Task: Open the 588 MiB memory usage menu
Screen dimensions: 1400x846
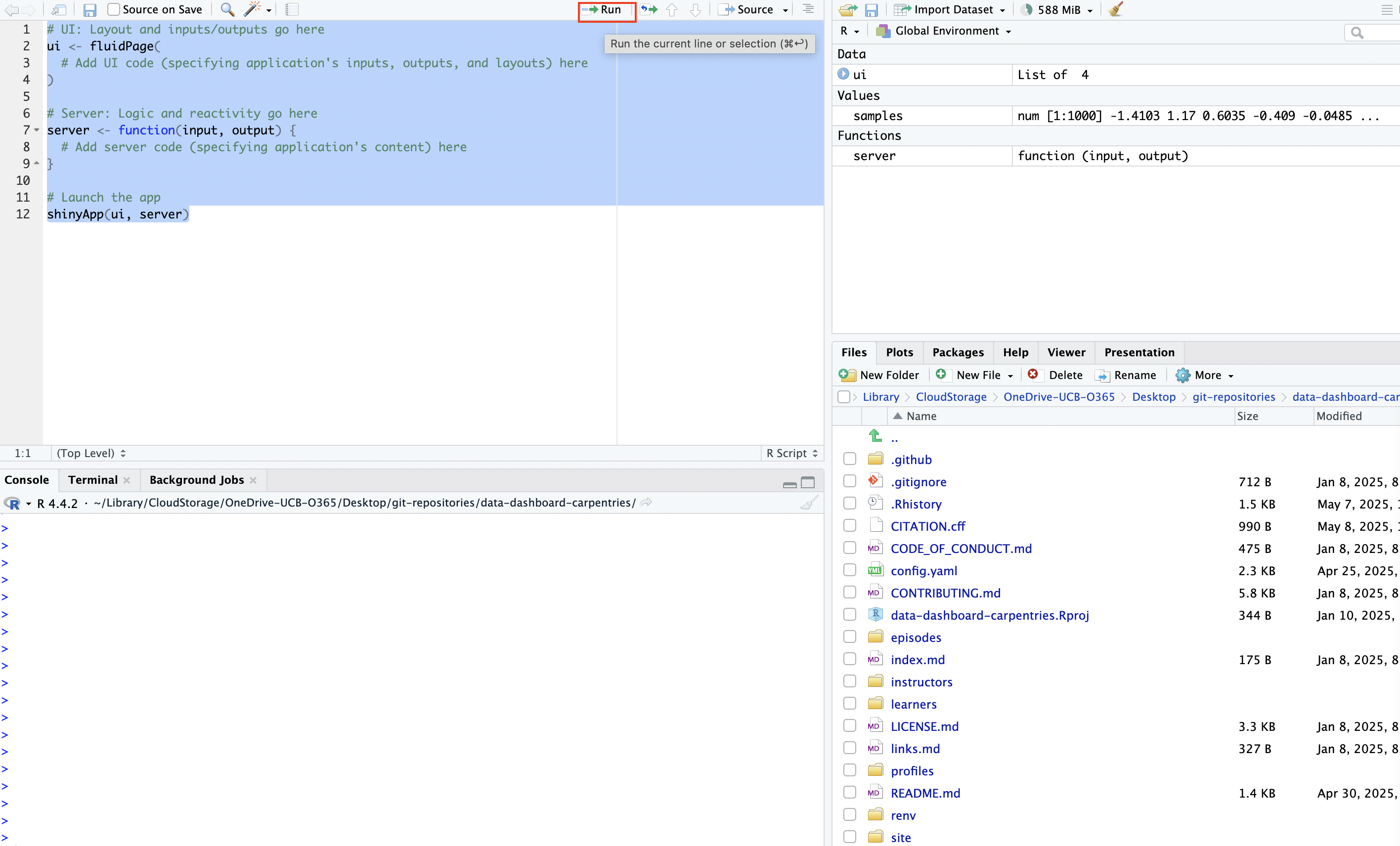Action: 1057,10
